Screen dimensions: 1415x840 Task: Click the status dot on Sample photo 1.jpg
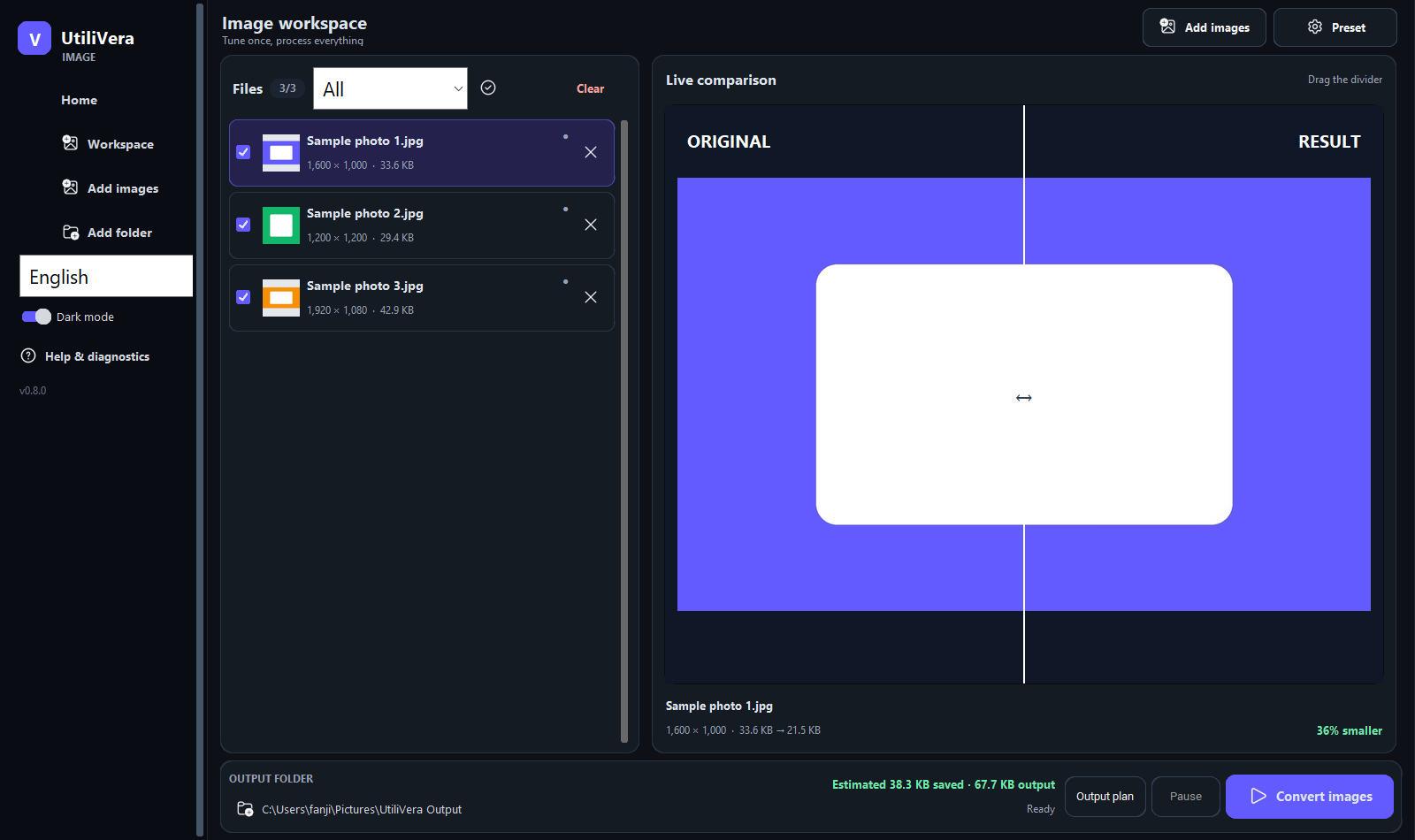point(565,136)
